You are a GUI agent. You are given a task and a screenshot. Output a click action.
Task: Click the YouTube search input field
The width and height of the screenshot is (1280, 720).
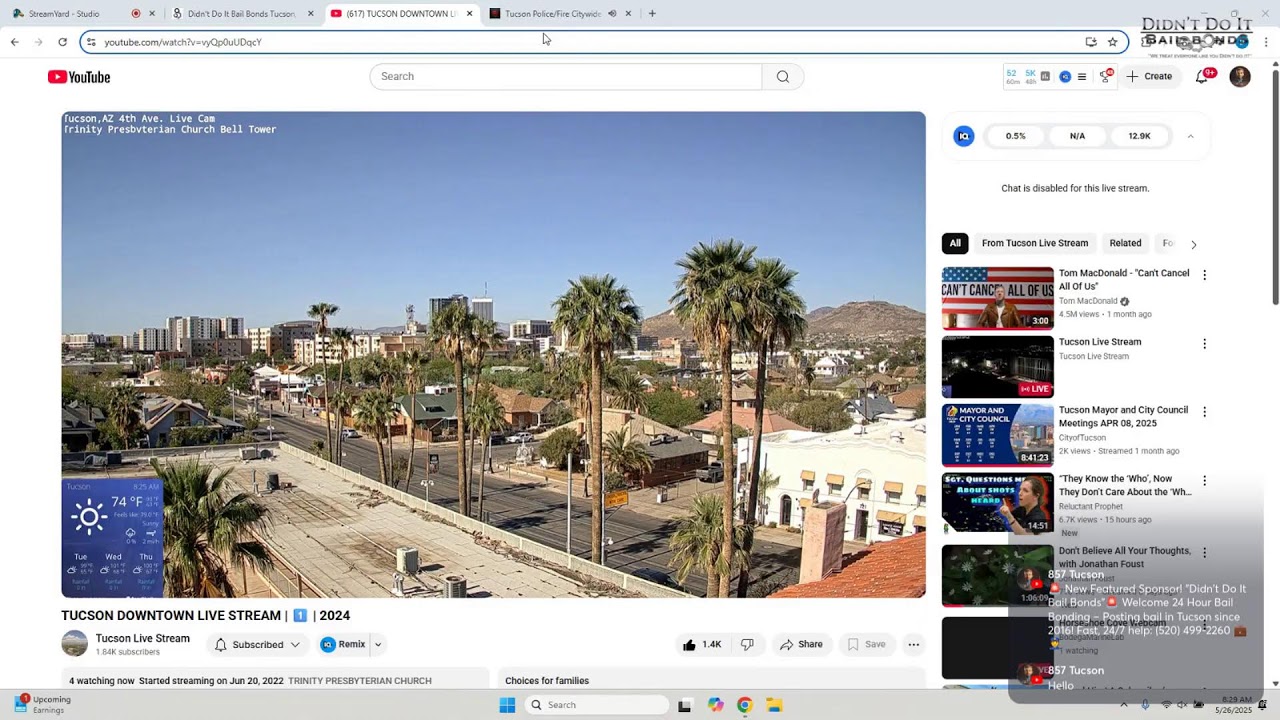(566, 77)
